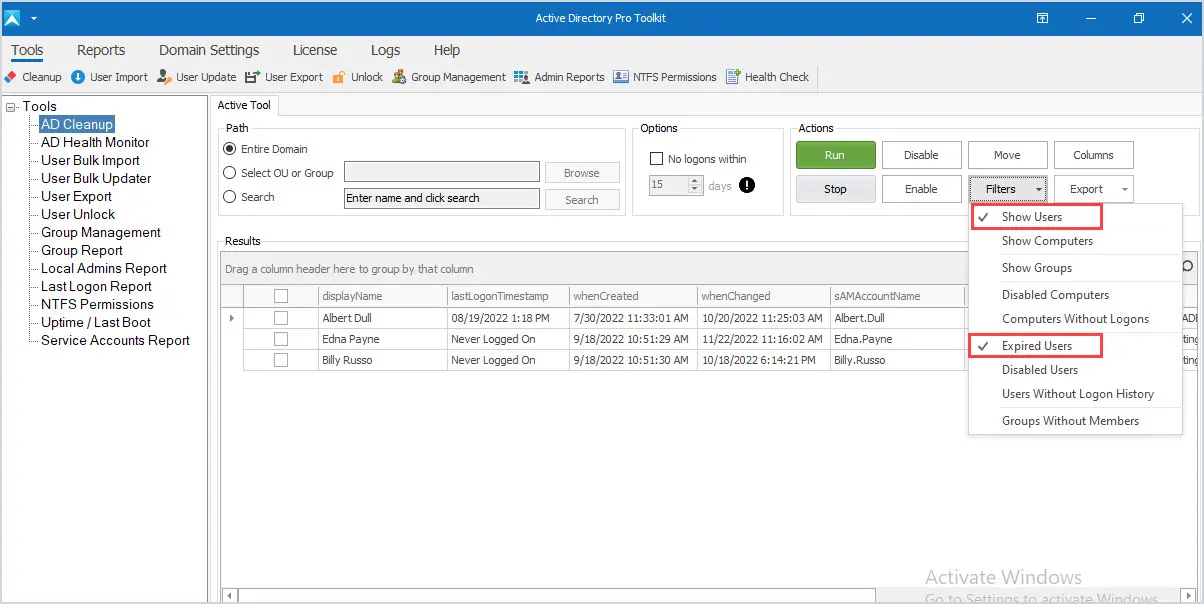Open the title bar quick access dropdown arrow
Image resolution: width=1204 pixels, height=604 pixels.
tap(34, 18)
